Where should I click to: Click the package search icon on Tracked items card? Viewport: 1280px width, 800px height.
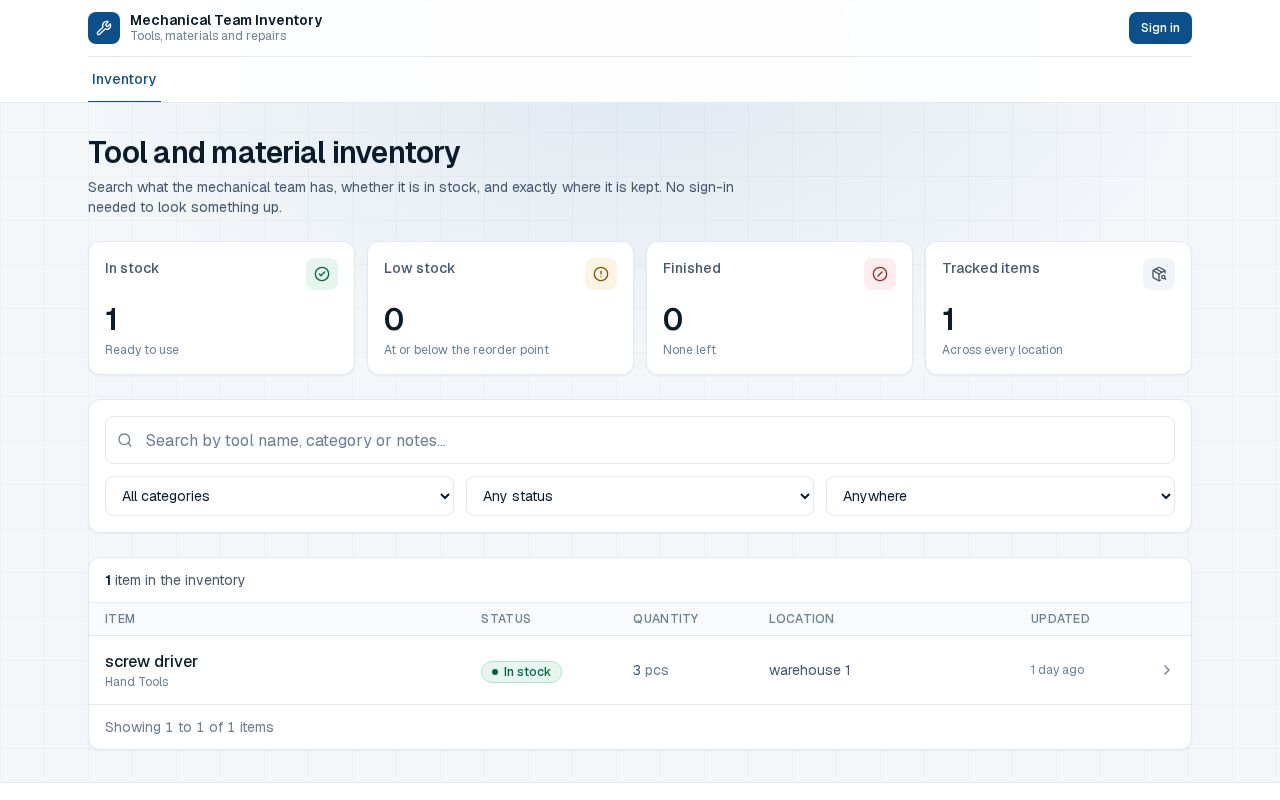click(x=1159, y=274)
